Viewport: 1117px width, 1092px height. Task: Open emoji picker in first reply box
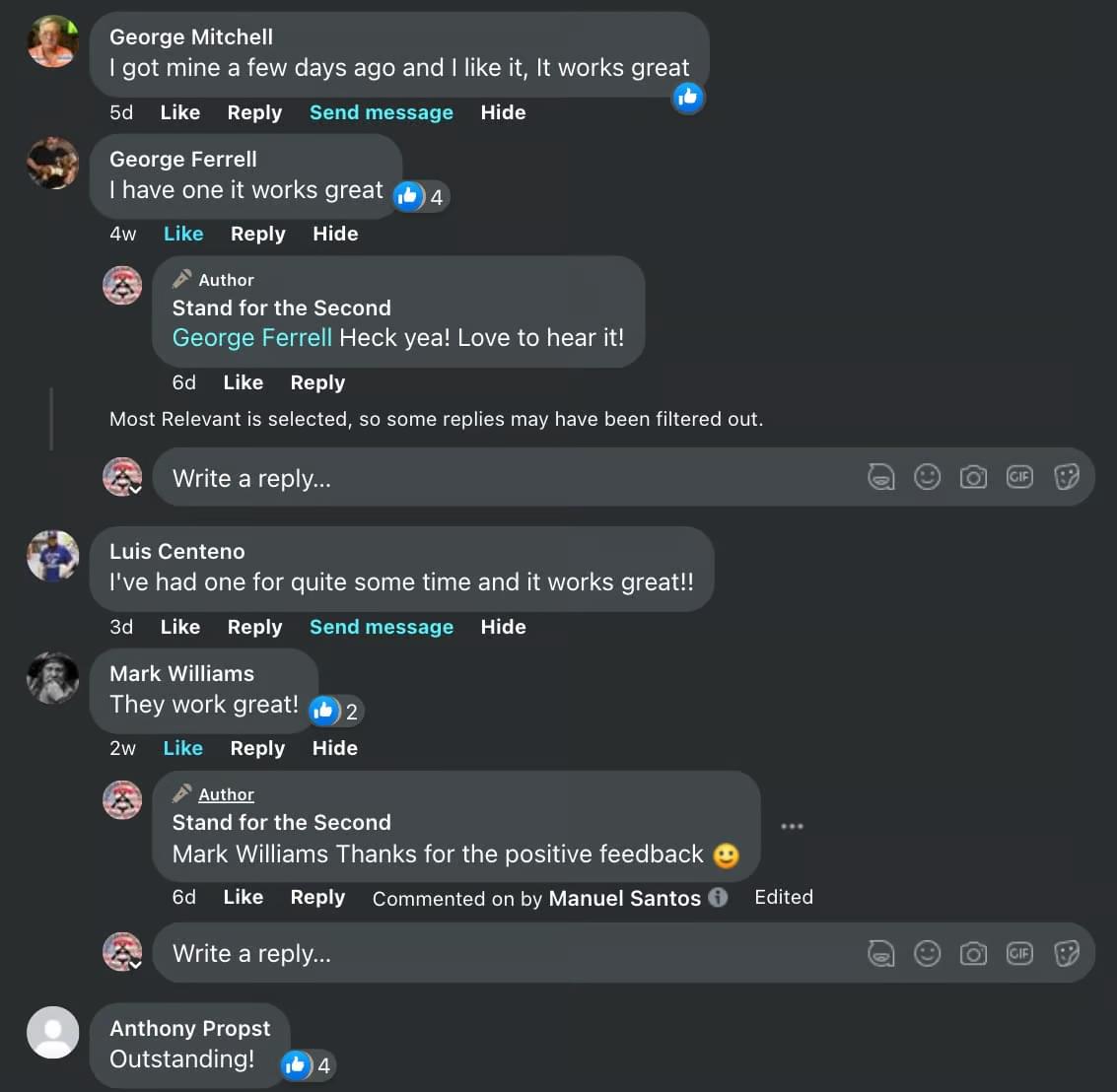[x=927, y=478]
